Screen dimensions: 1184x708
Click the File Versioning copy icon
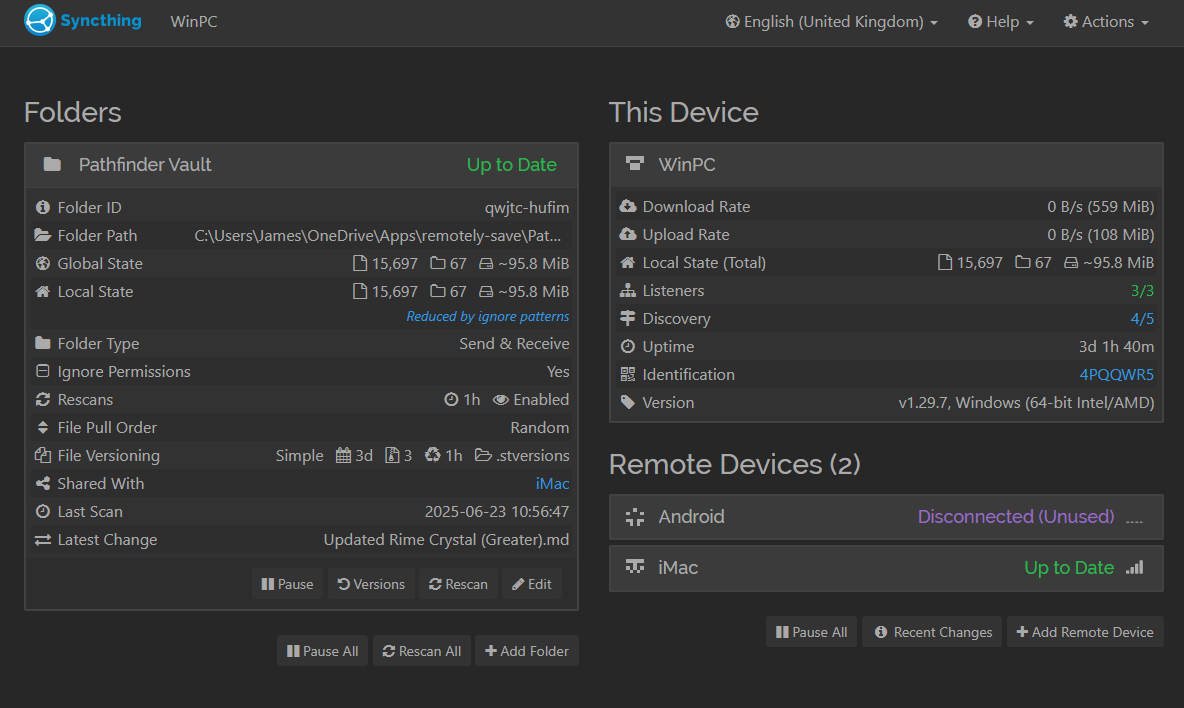43,455
